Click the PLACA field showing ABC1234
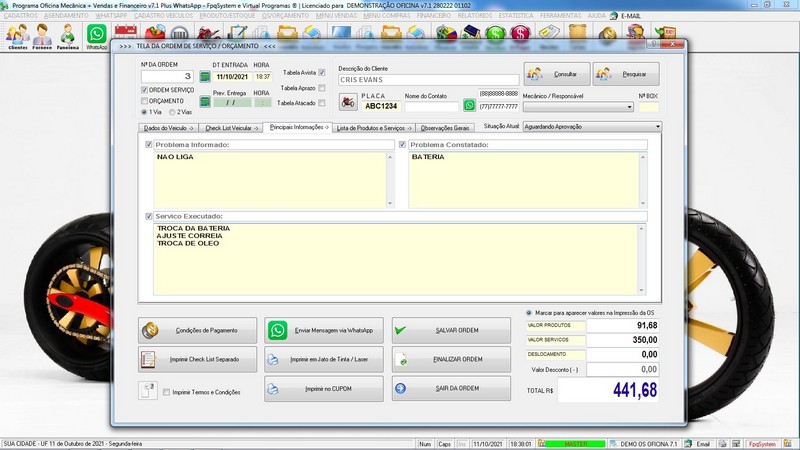The width and height of the screenshot is (800, 450). (381, 106)
